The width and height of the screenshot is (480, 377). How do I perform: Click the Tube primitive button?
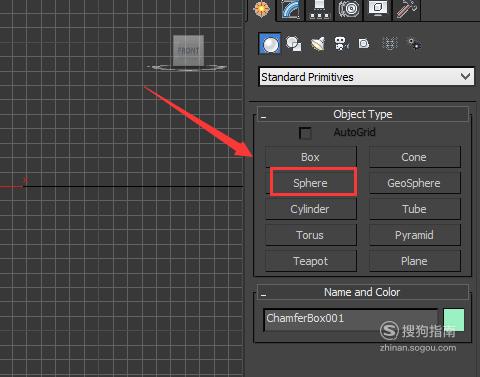[x=415, y=209]
